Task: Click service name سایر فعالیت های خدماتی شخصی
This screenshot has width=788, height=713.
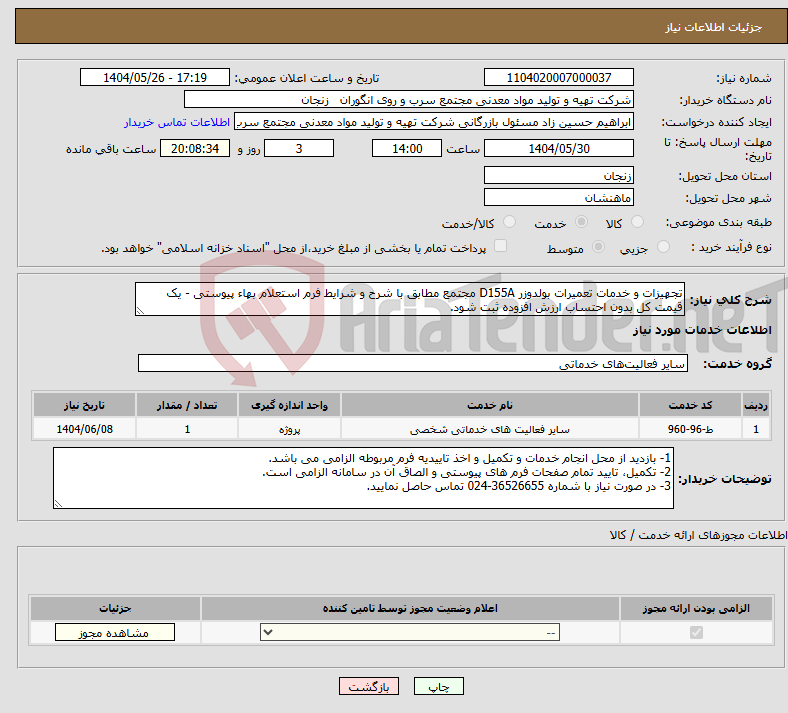Action: click(x=490, y=429)
